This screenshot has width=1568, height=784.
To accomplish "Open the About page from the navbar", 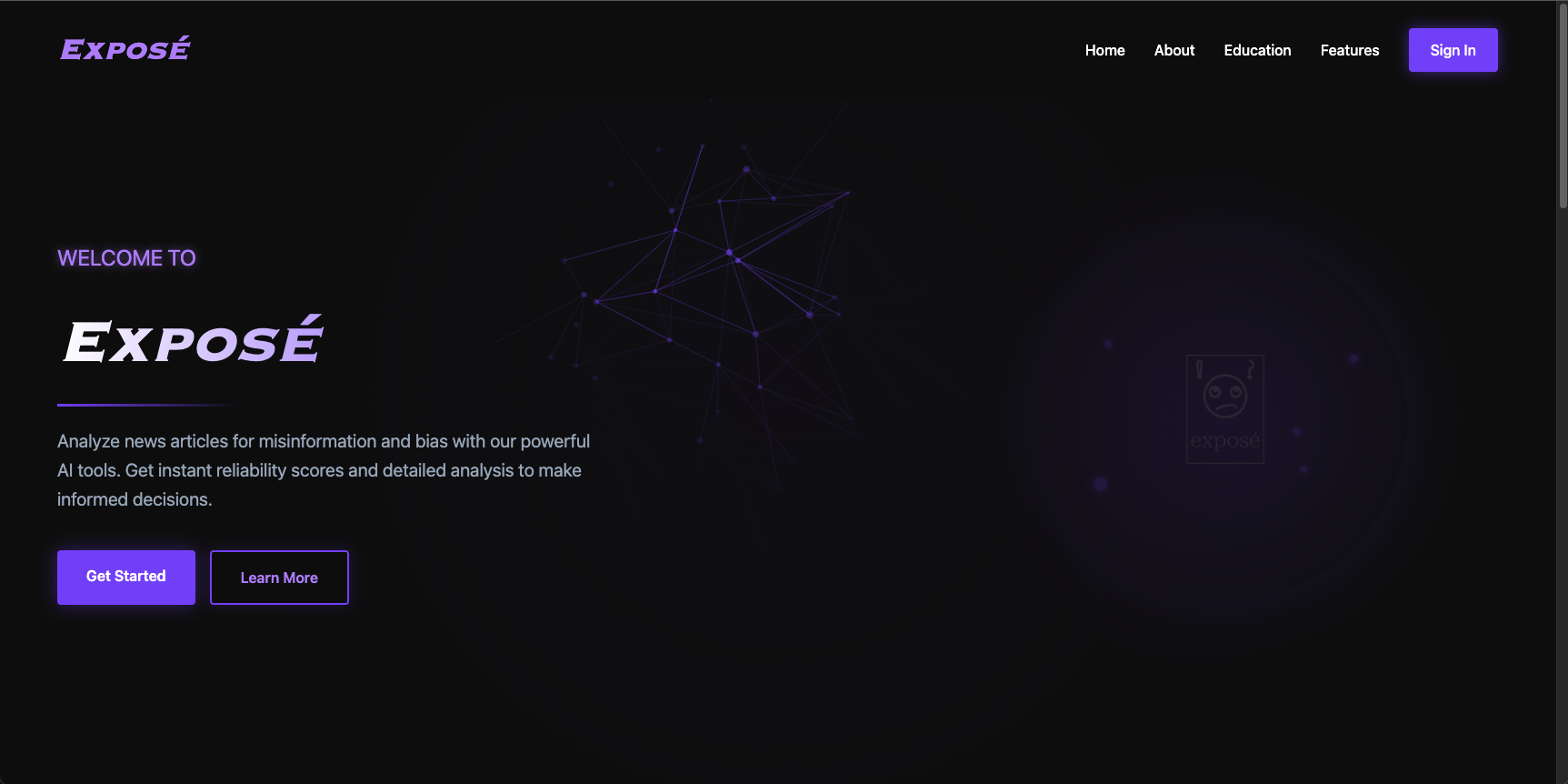I will coord(1174,50).
